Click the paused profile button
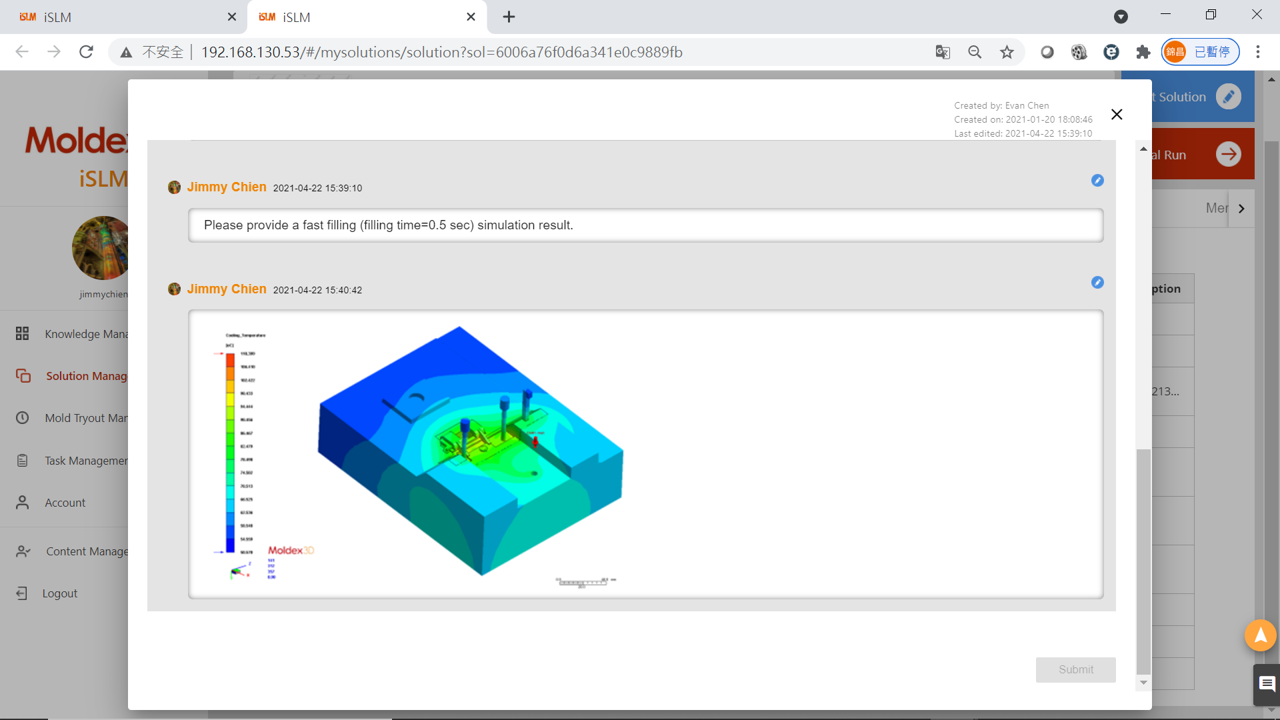 tap(1200, 52)
